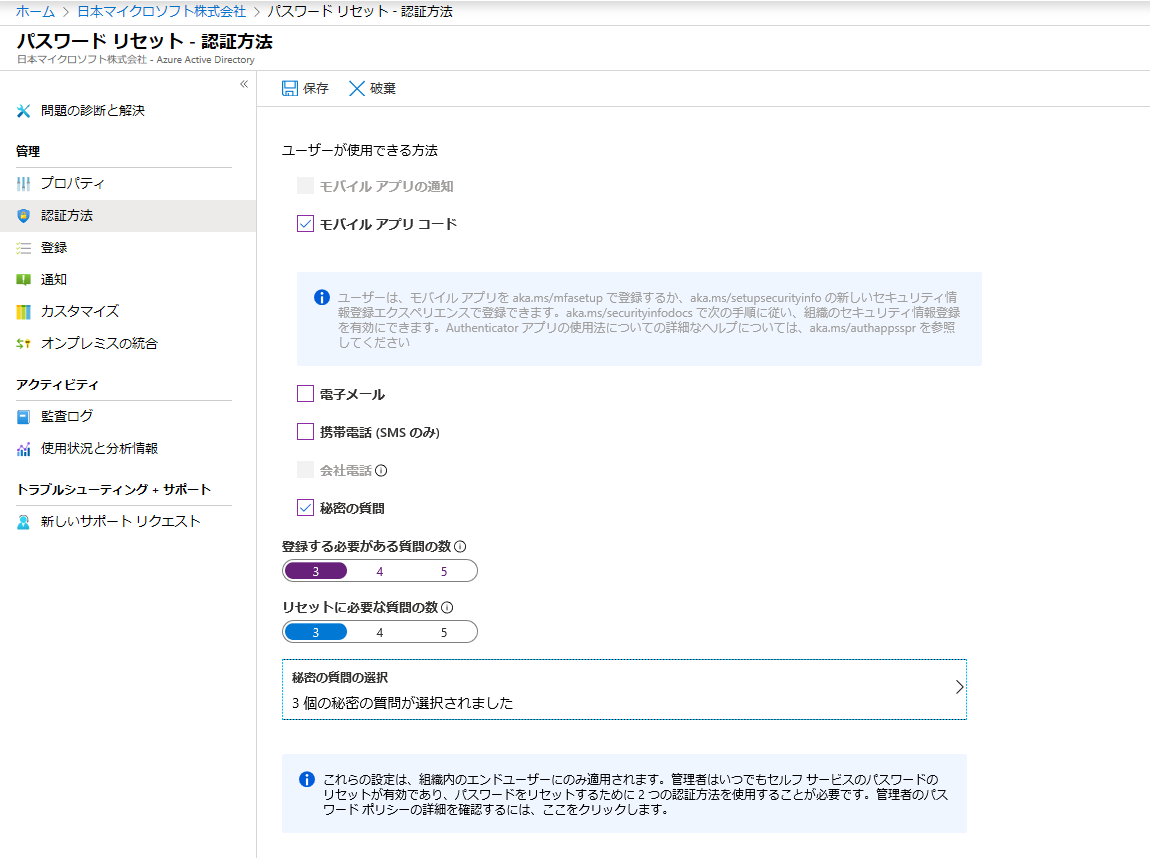Open オンプレミスの統合 in the sidebar
This screenshot has height=858, width=1150.
point(99,343)
